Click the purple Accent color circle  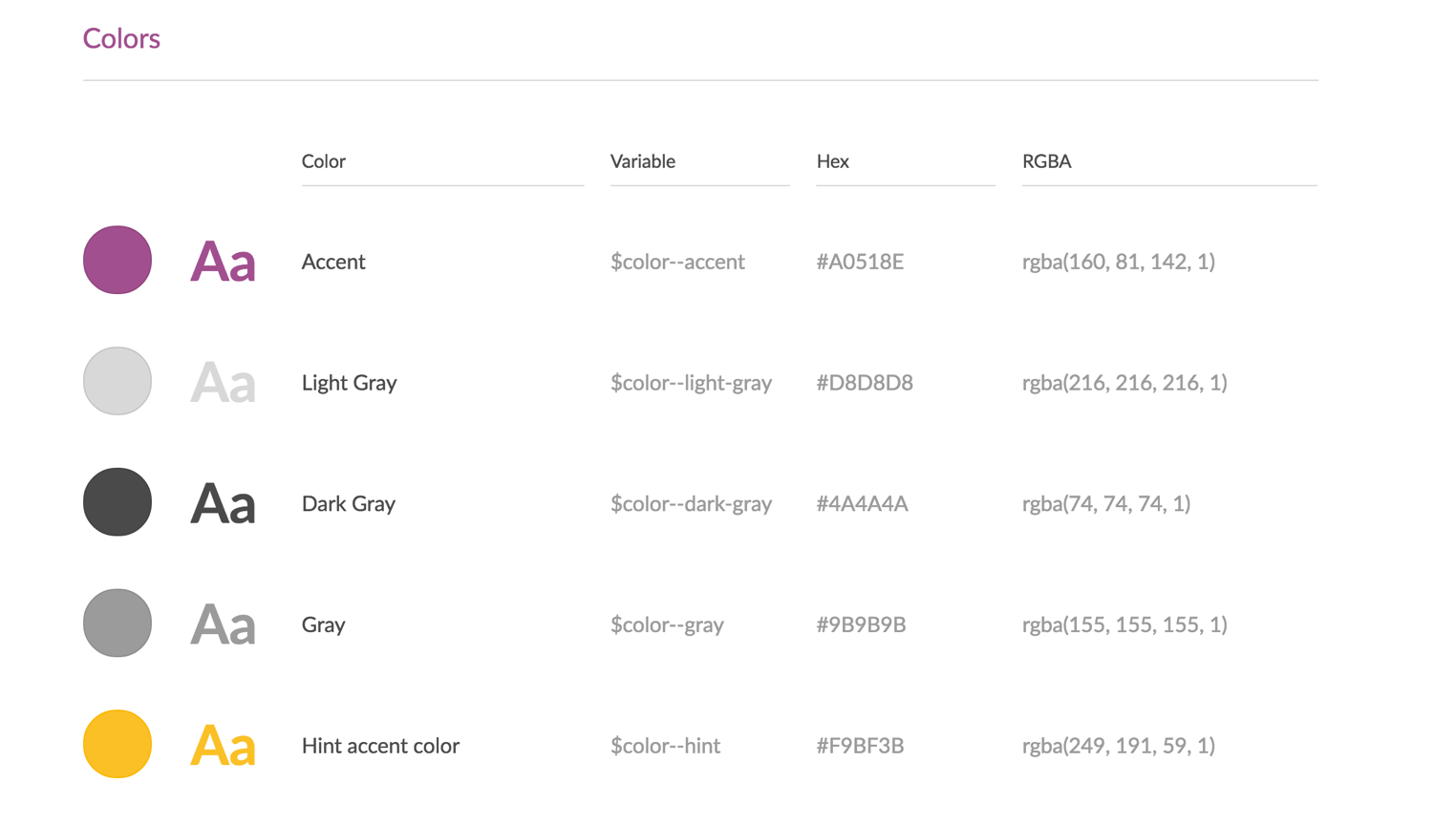tap(118, 260)
